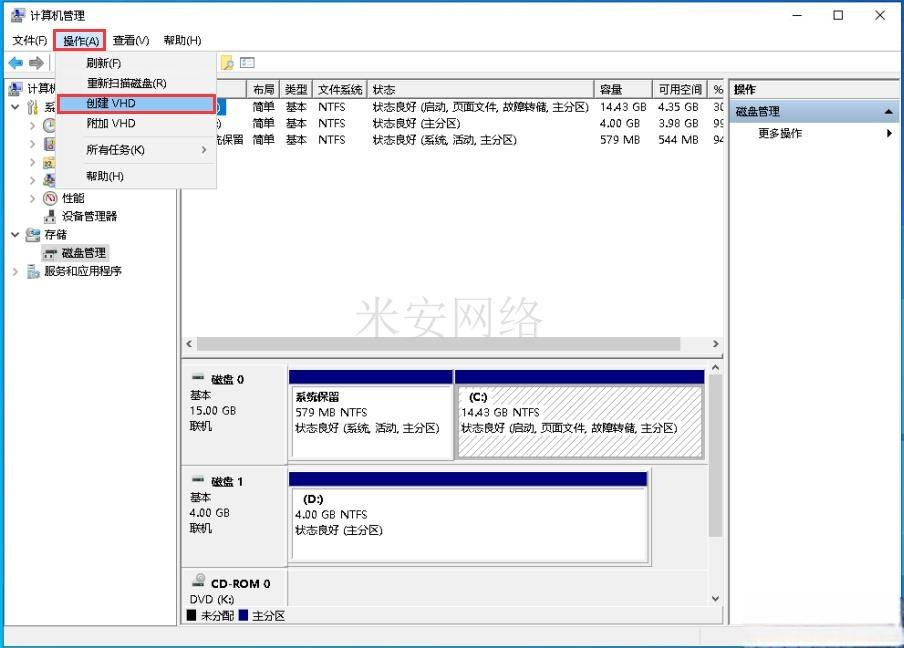The width and height of the screenshot is (904, 648).
Task: Click the 存储 storage icon
Action: (x=33, y=235)
